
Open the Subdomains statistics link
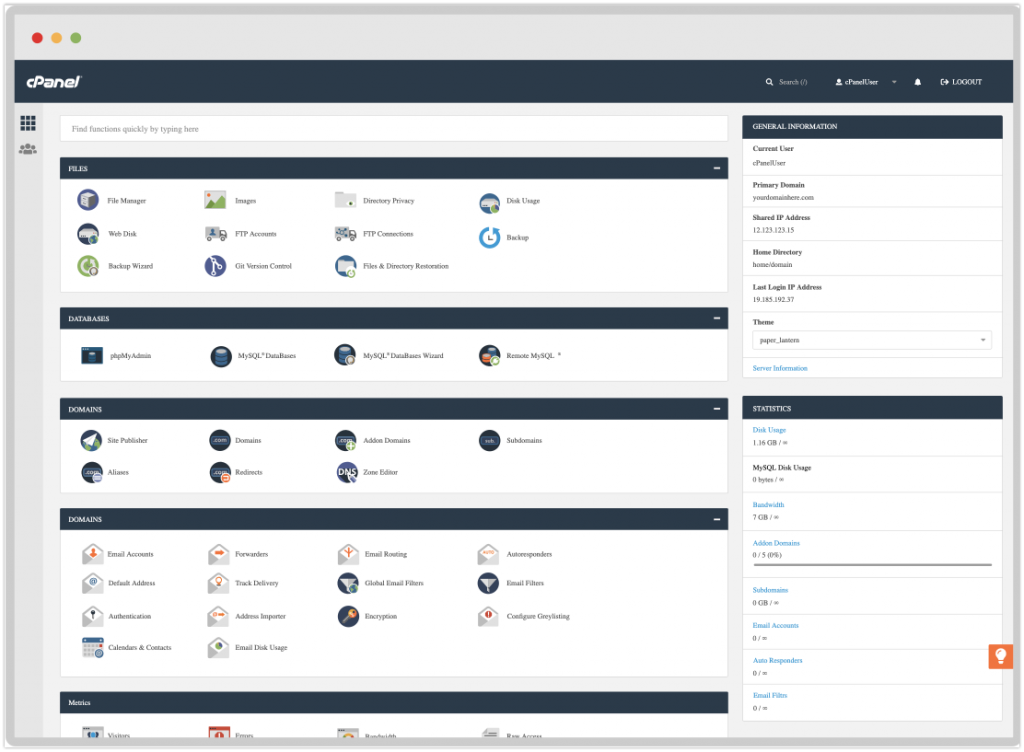[770, 590]
